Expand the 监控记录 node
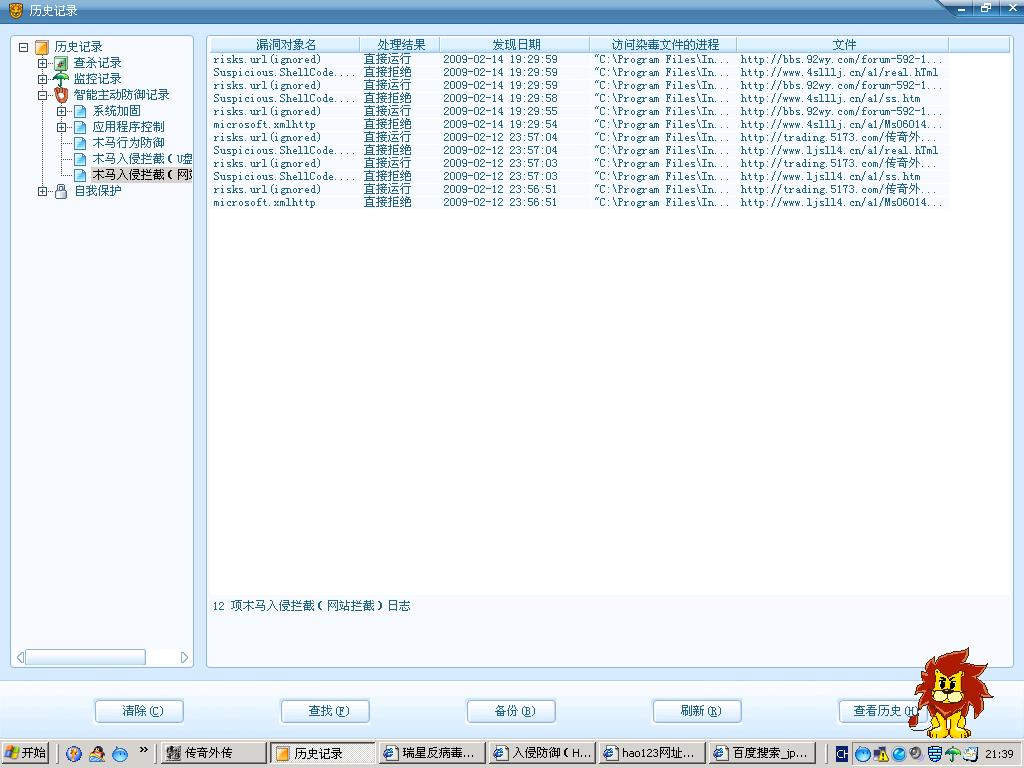The height and width of the screenshot is (768, 1024). pyautogui.click(x=42, y=79)
